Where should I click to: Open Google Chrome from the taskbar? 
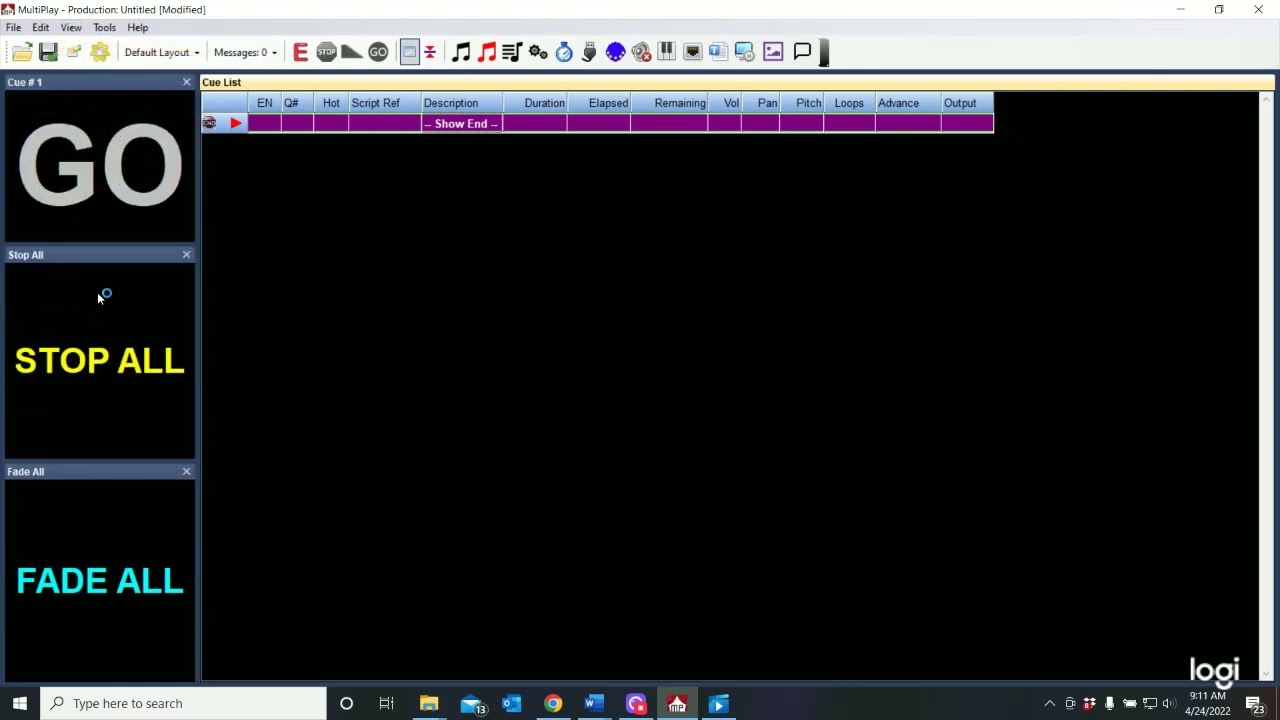click(x=553, y=704)
